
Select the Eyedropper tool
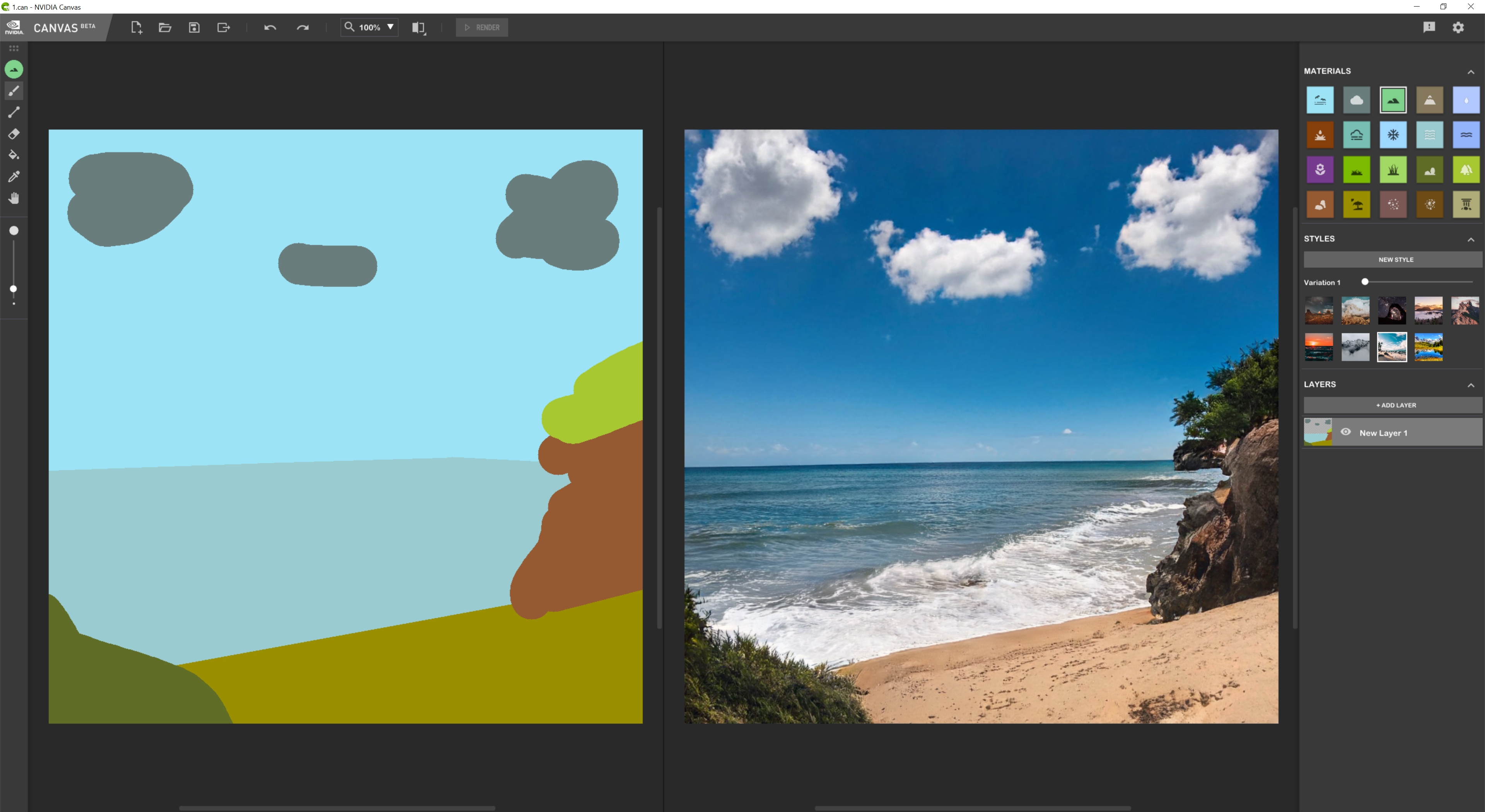coord(14,176)
